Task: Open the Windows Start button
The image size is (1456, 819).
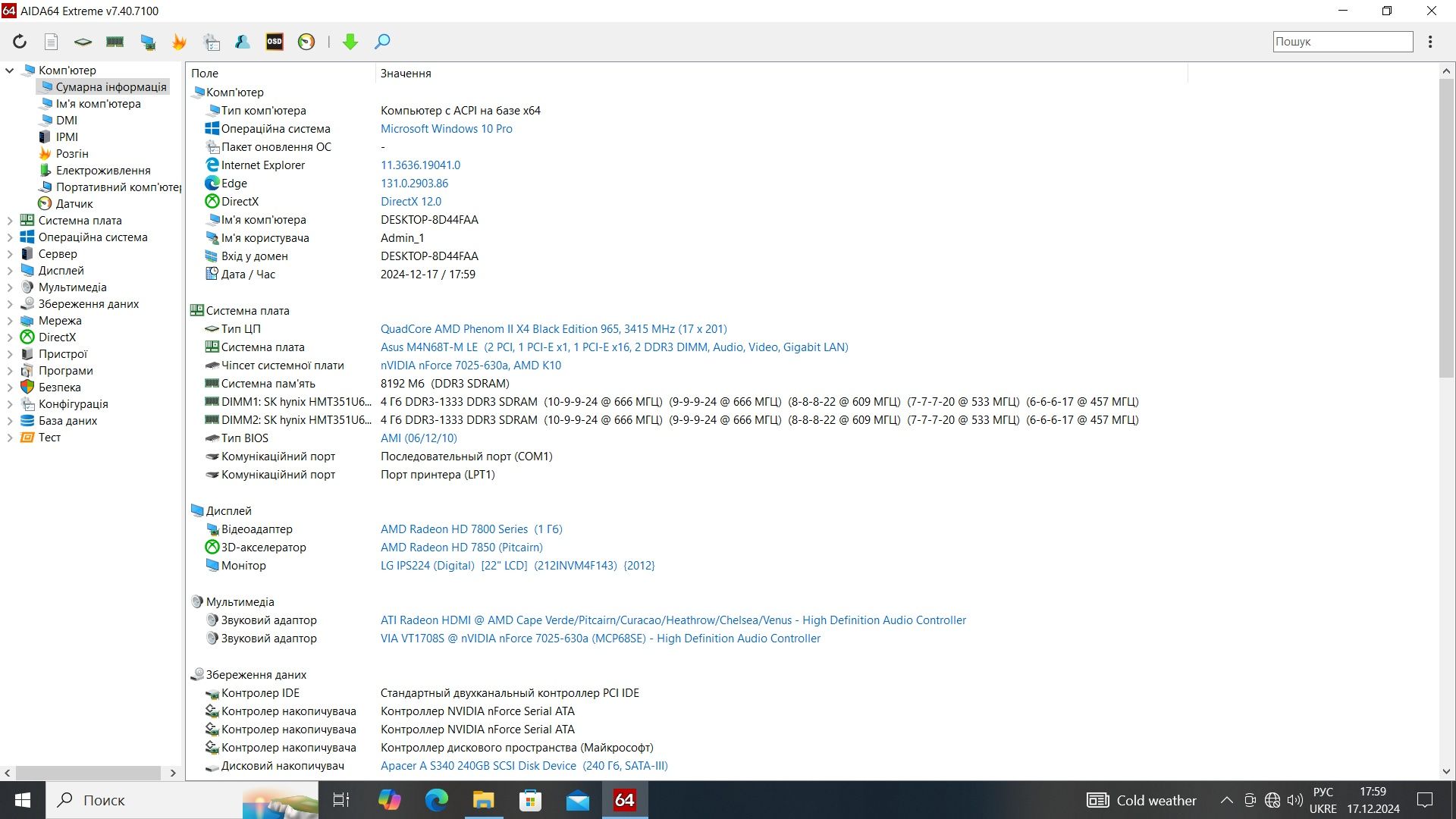Action: tap(23, 800)
